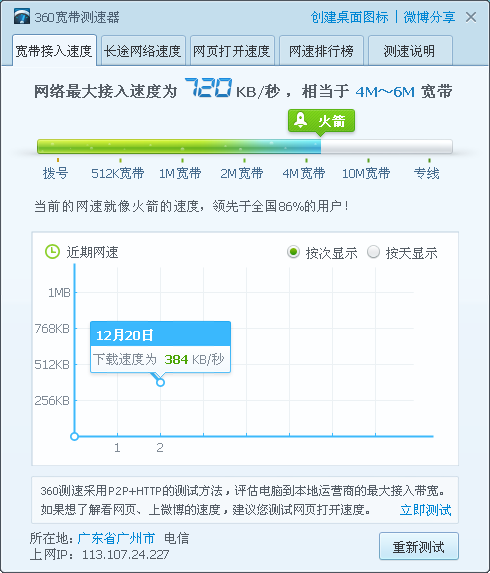Click the 立即测试 link
This screenshot has width=490, height=573.
(426, 510)
